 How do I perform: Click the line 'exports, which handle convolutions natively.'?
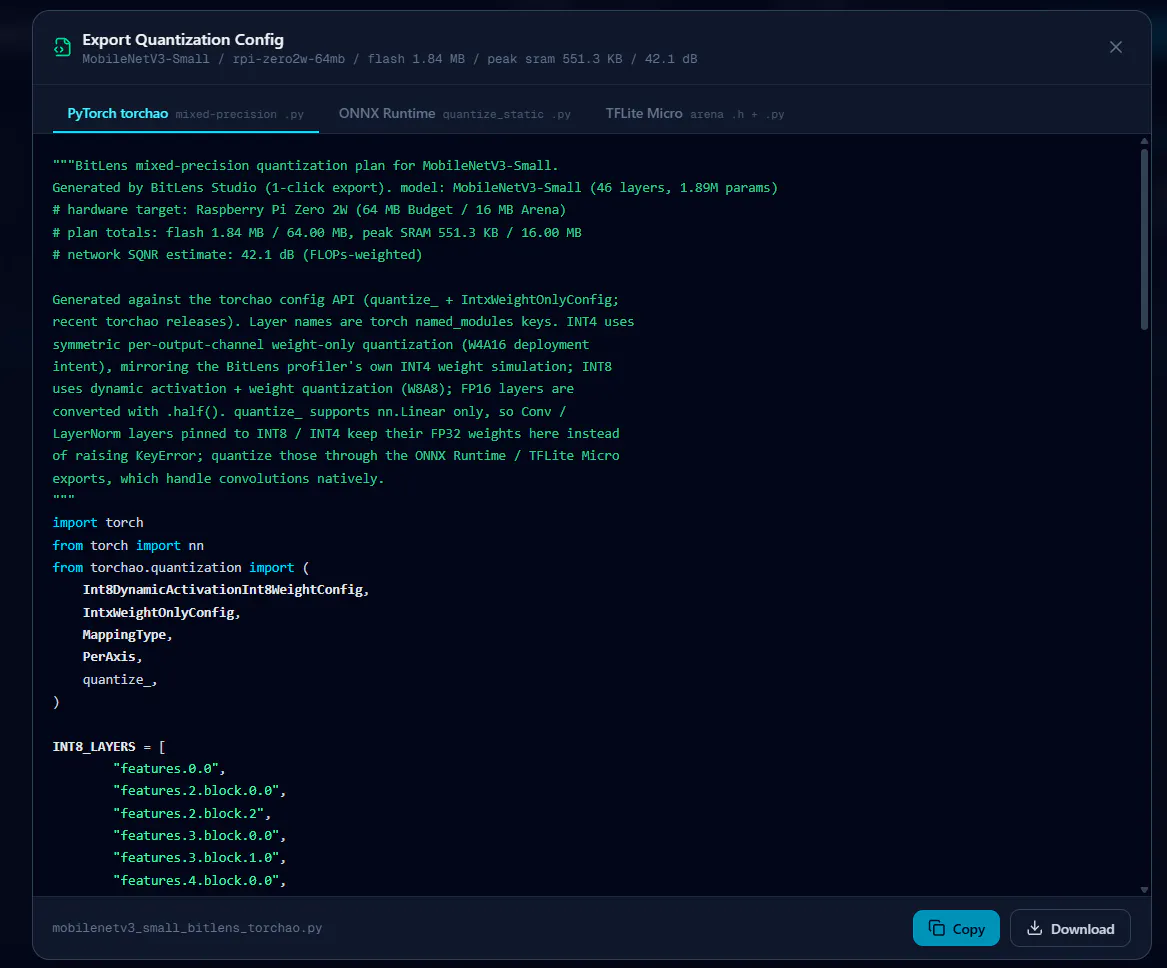pyautogui.click(x=218, y=478)
